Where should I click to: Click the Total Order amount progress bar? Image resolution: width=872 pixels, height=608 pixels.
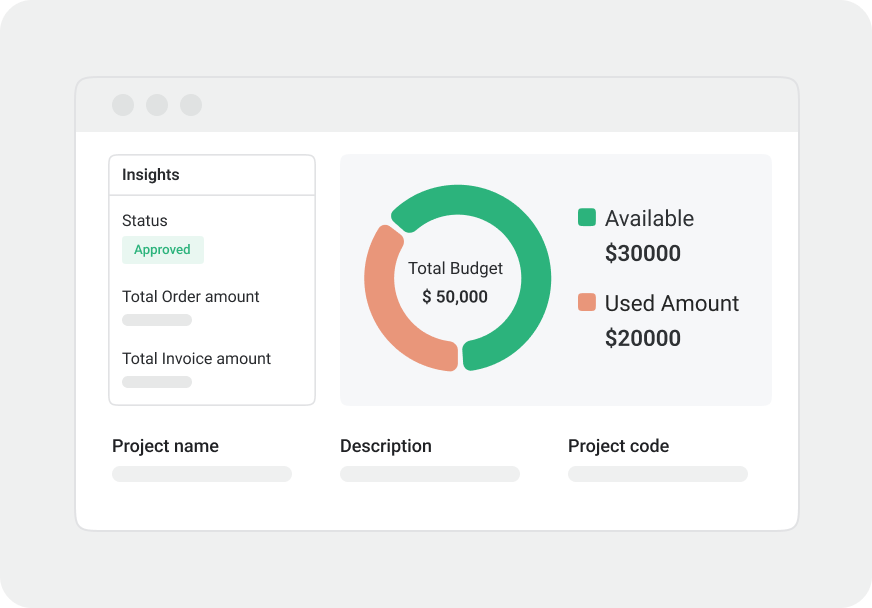(156, 320)
